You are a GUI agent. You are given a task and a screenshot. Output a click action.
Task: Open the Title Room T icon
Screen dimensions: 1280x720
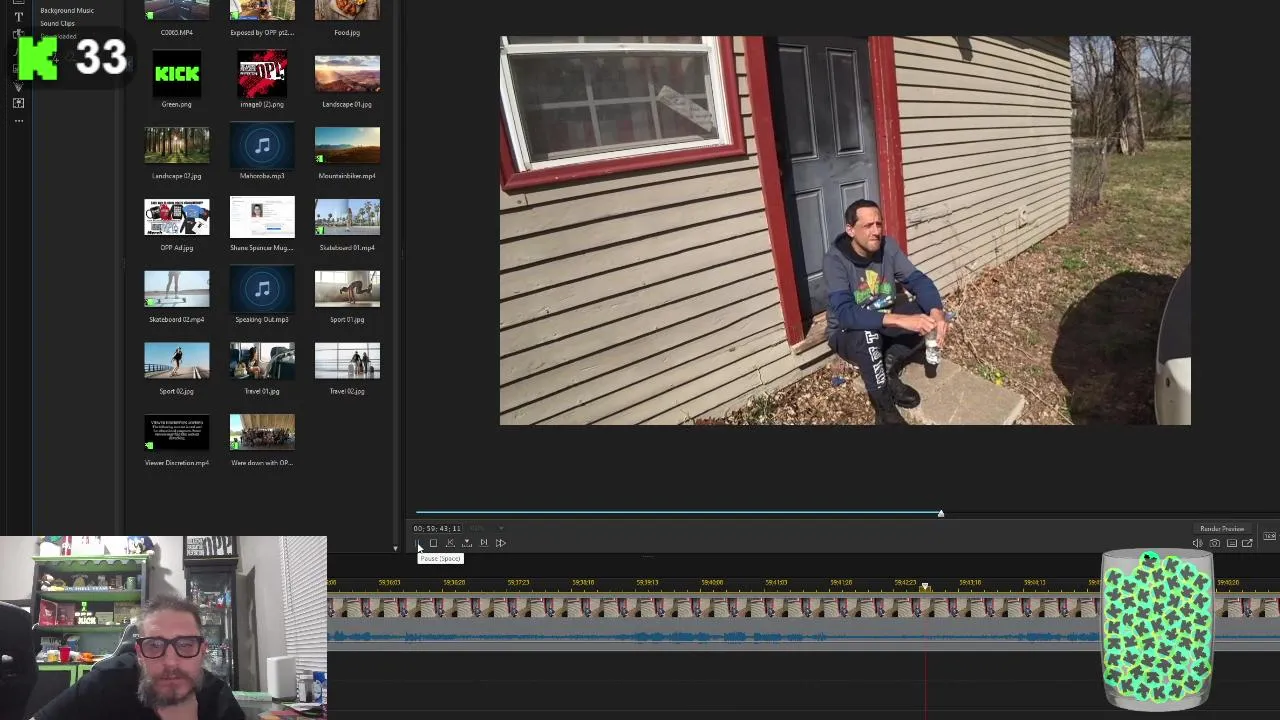coord(18,16)
